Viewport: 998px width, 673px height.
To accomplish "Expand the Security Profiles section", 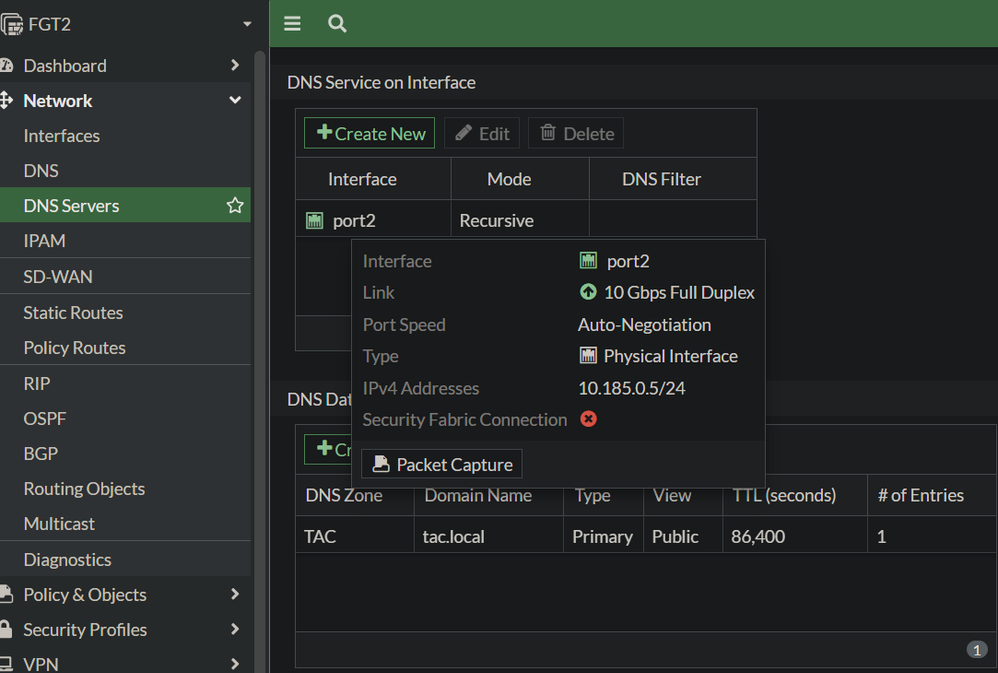I will tap(235, 630).
